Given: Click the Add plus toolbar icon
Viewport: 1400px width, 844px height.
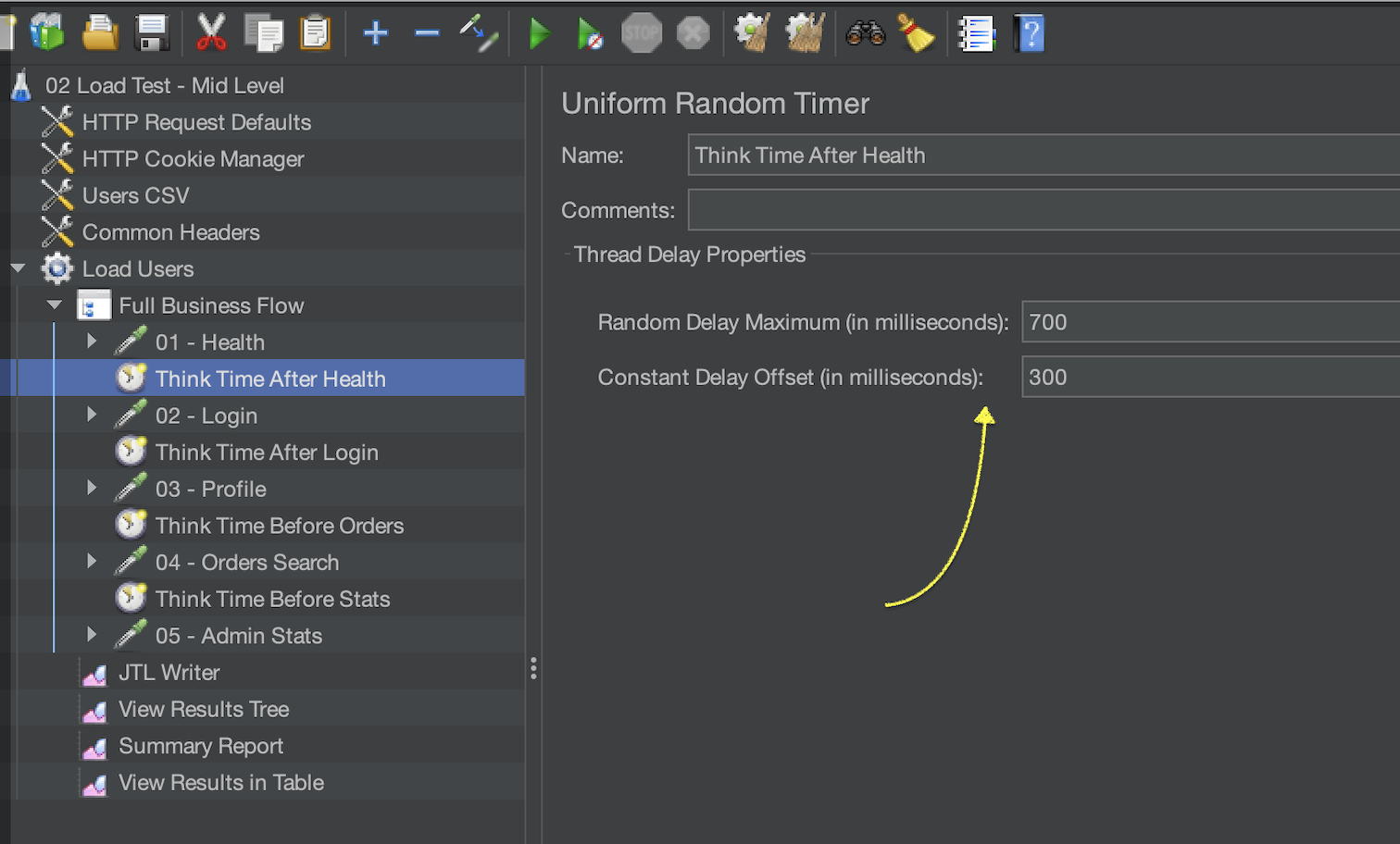Looking at the screenshot, I should coord(375,34).
